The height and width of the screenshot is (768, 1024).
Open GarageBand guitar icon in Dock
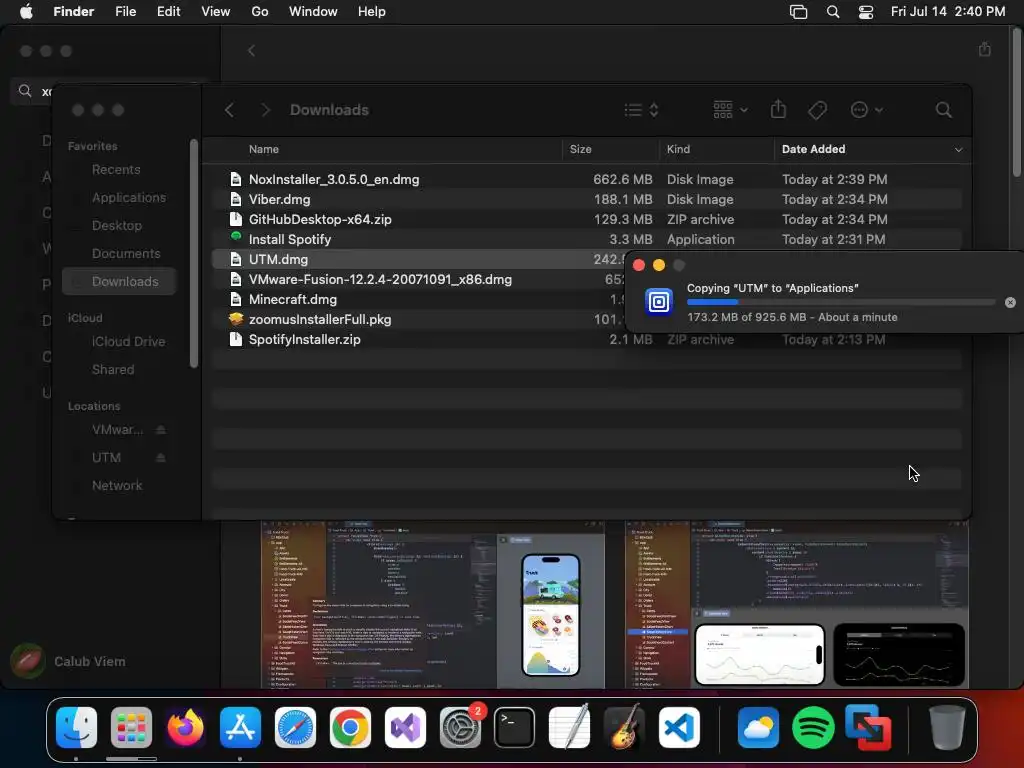pos(624,727)
